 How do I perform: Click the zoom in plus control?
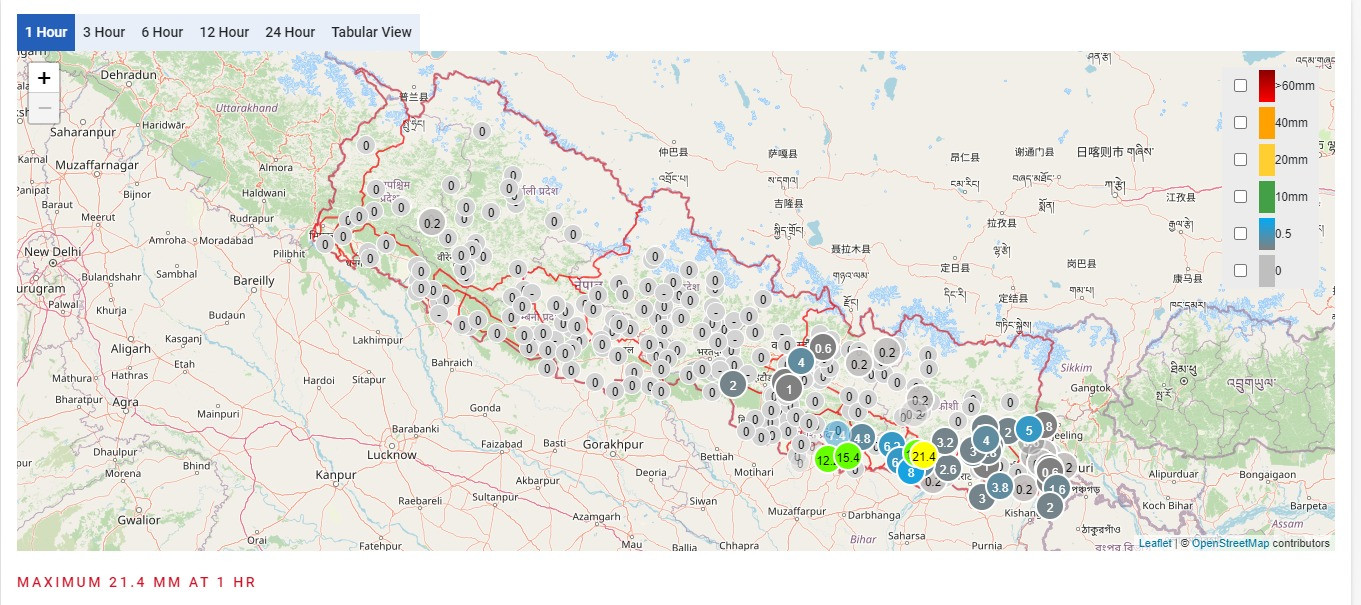tap(43, 77)
